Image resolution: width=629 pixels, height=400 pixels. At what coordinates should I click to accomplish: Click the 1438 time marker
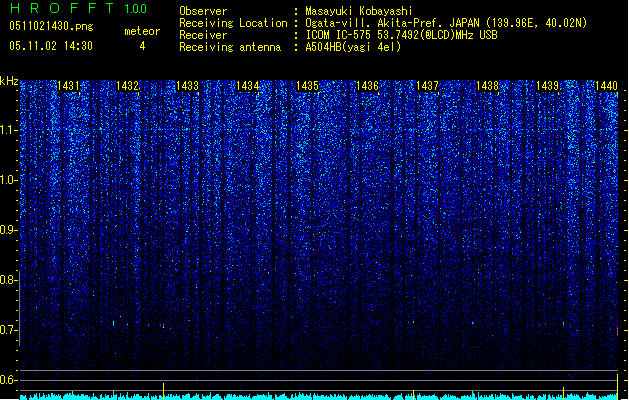487,86
